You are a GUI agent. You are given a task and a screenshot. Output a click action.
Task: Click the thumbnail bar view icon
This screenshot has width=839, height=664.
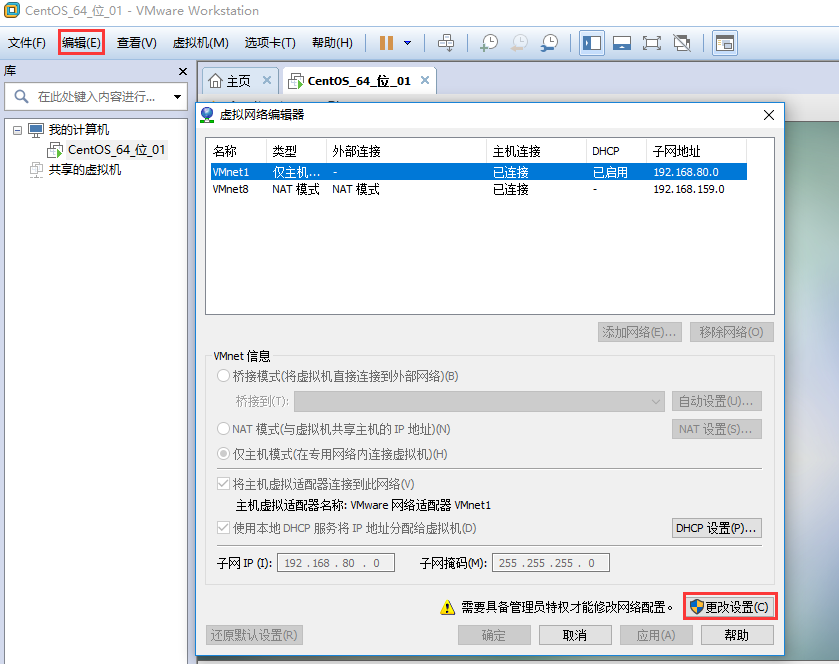coord(622,43)
